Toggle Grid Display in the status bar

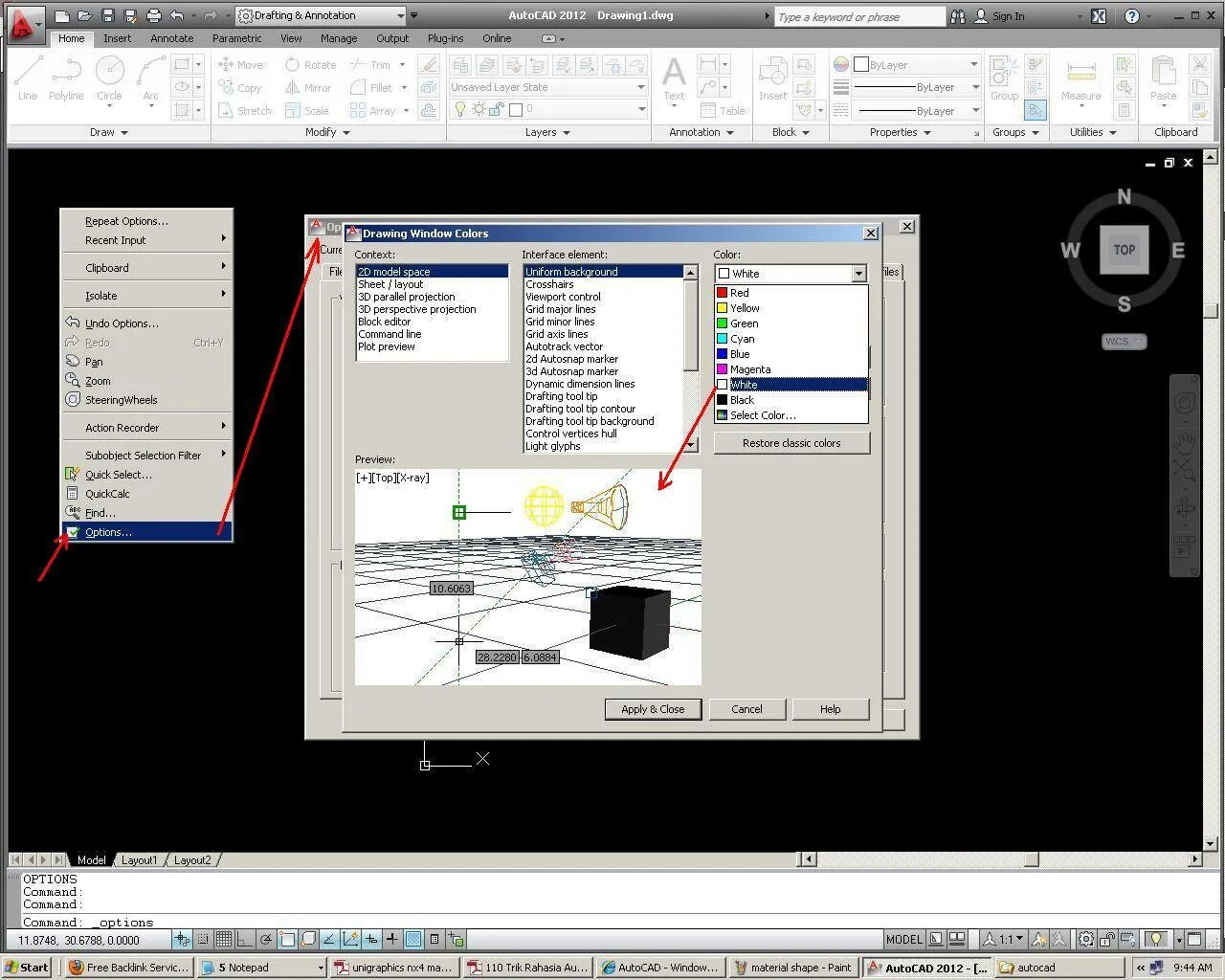(223, 940)
